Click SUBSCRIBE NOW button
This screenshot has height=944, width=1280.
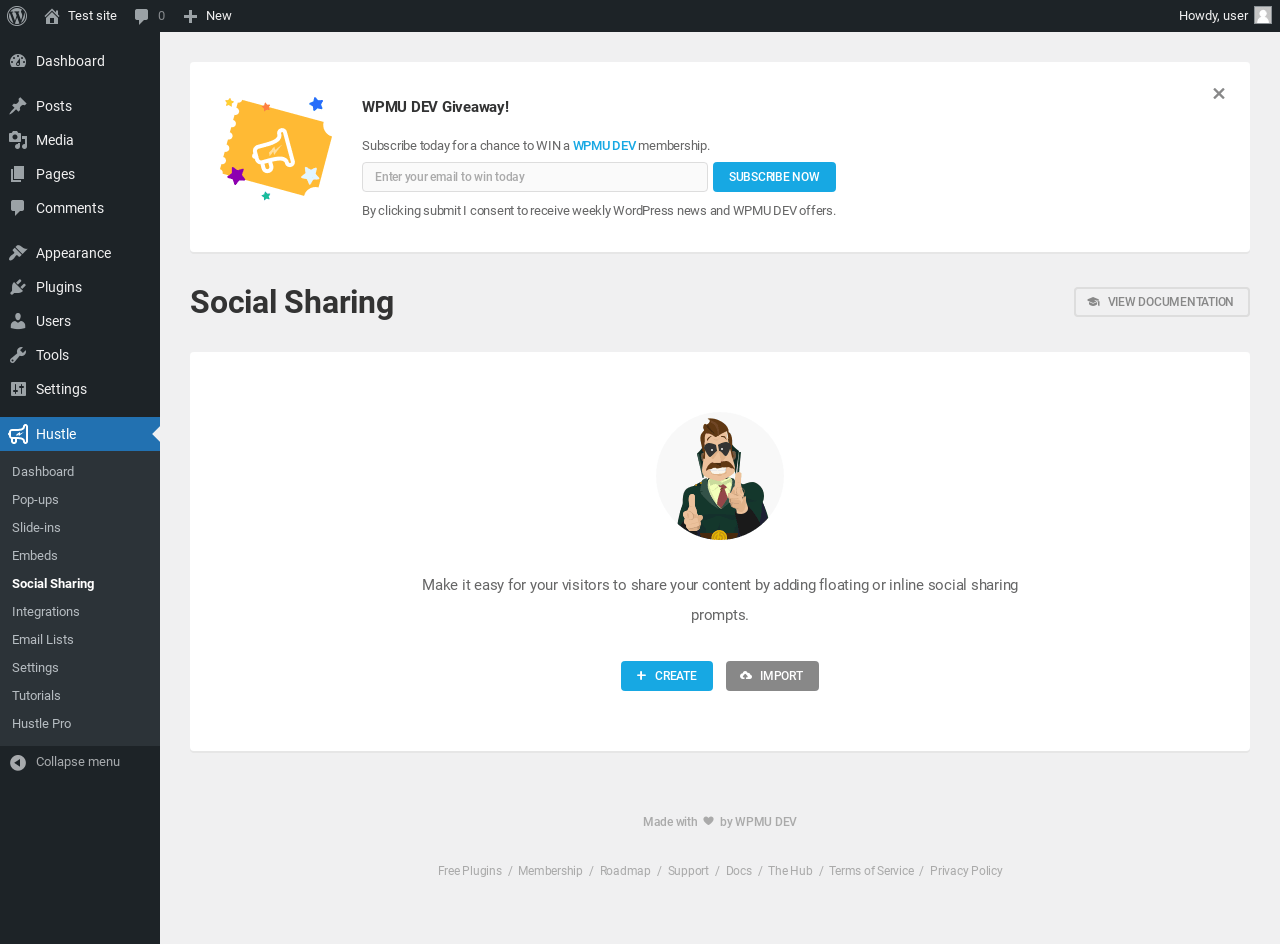point(774,177)
